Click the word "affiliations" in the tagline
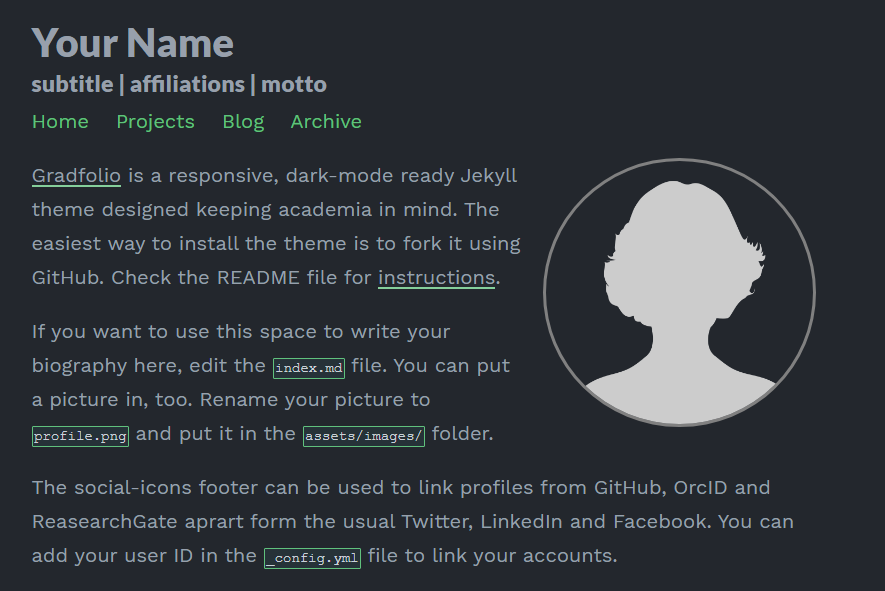The height and width of the screenshot is (591, 885). [187, 85]
